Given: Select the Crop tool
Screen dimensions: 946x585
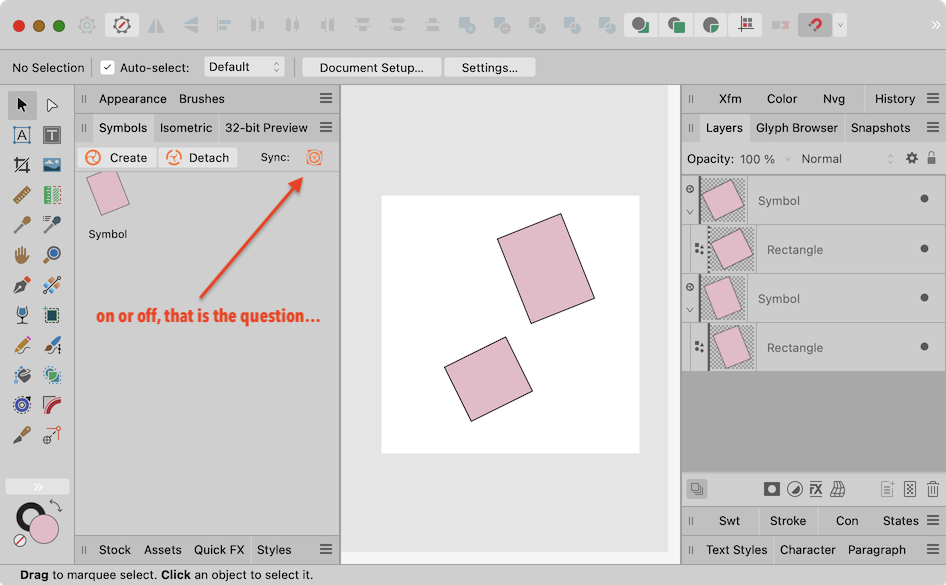Looking at the screenshot, I should [22, 165].
